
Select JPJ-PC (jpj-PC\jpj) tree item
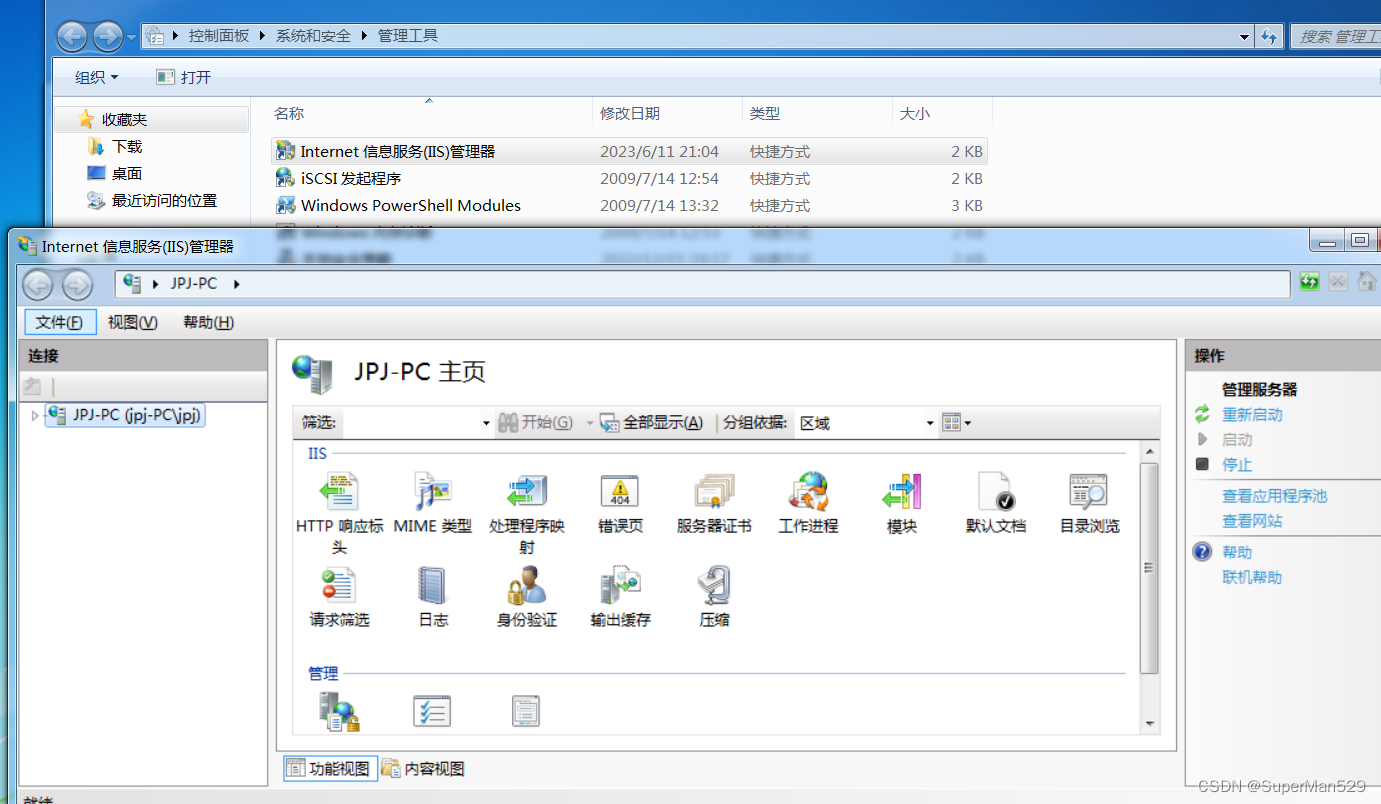click(126, 415)
